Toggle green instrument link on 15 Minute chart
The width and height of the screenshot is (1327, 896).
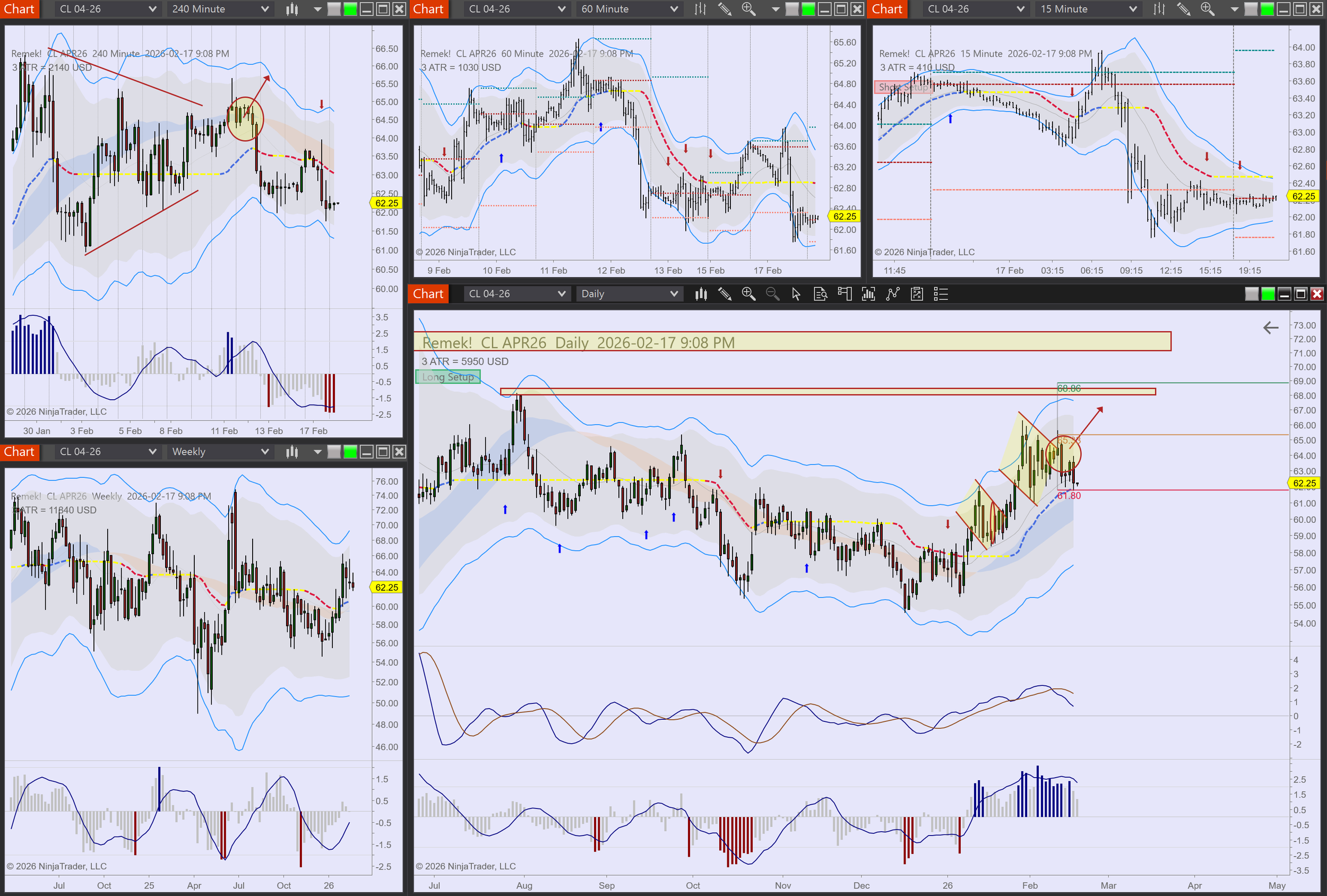pos(1266,9)
